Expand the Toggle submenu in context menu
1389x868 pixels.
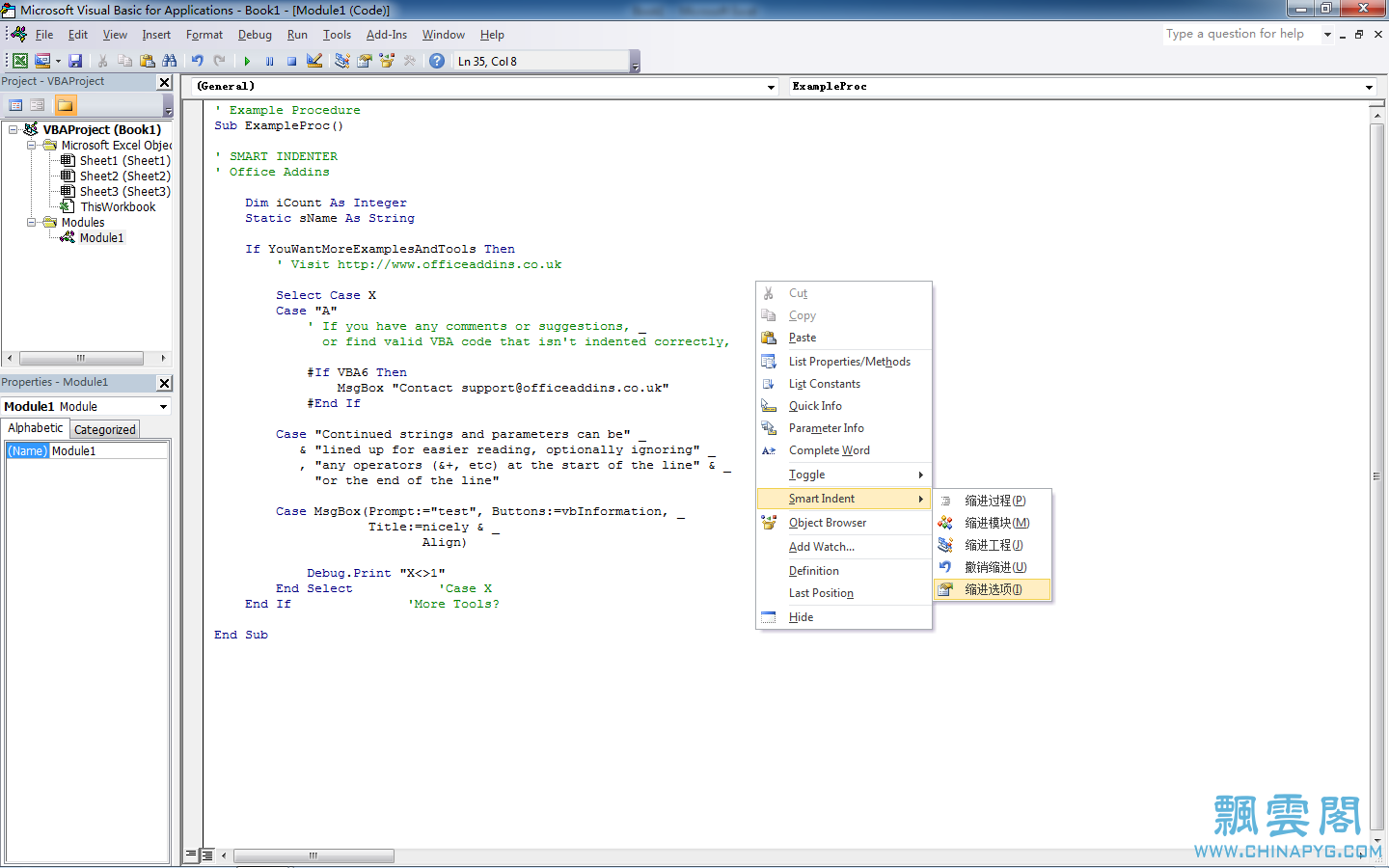pyautogui.click(x=844, y=475)
